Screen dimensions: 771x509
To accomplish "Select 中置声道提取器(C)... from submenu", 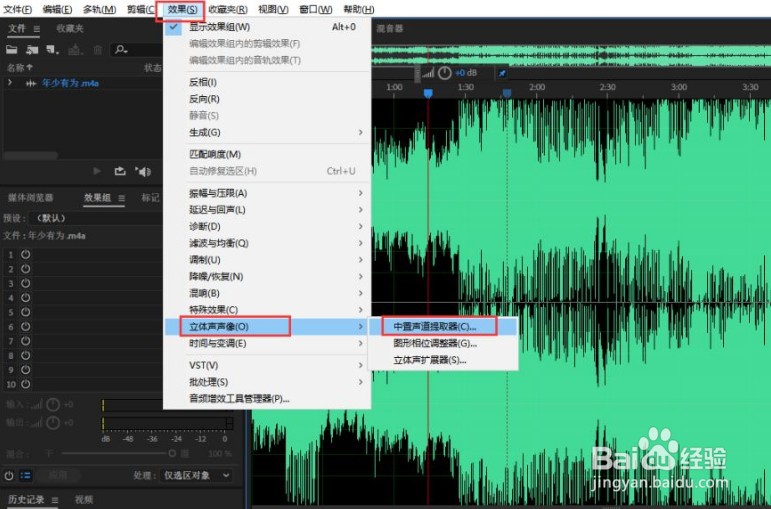I will tap(443, 327).
